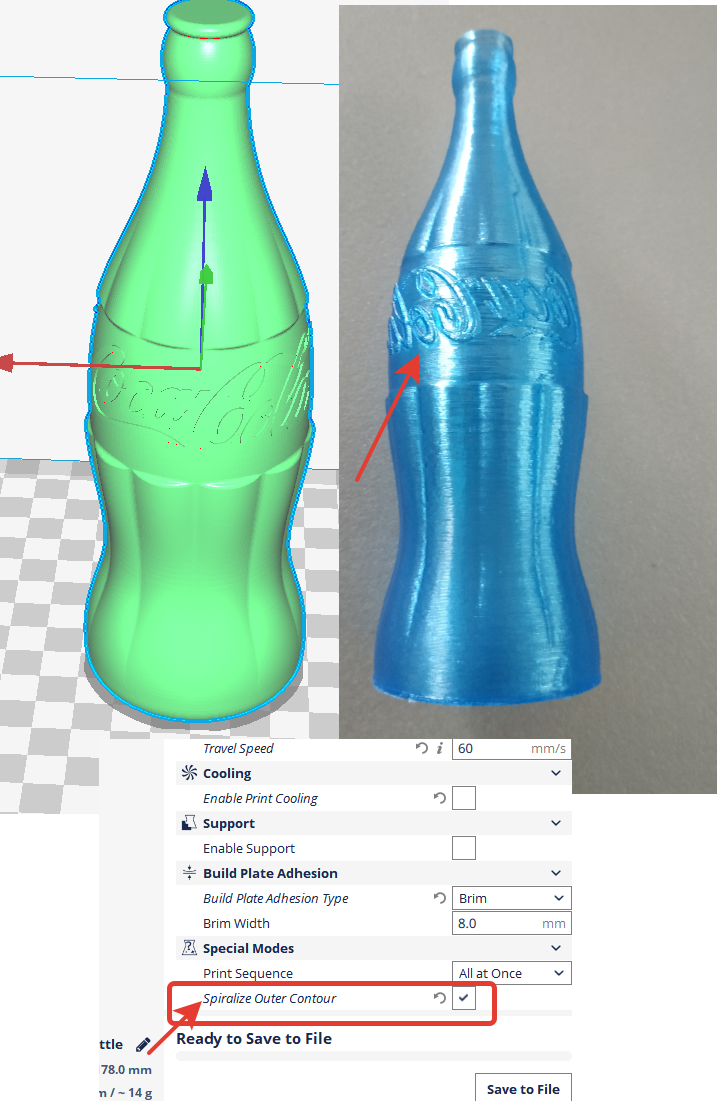Screen dimensions: 718x1102
Task: Click the printed blue bottle photo
Action: (x=490, y=365)
